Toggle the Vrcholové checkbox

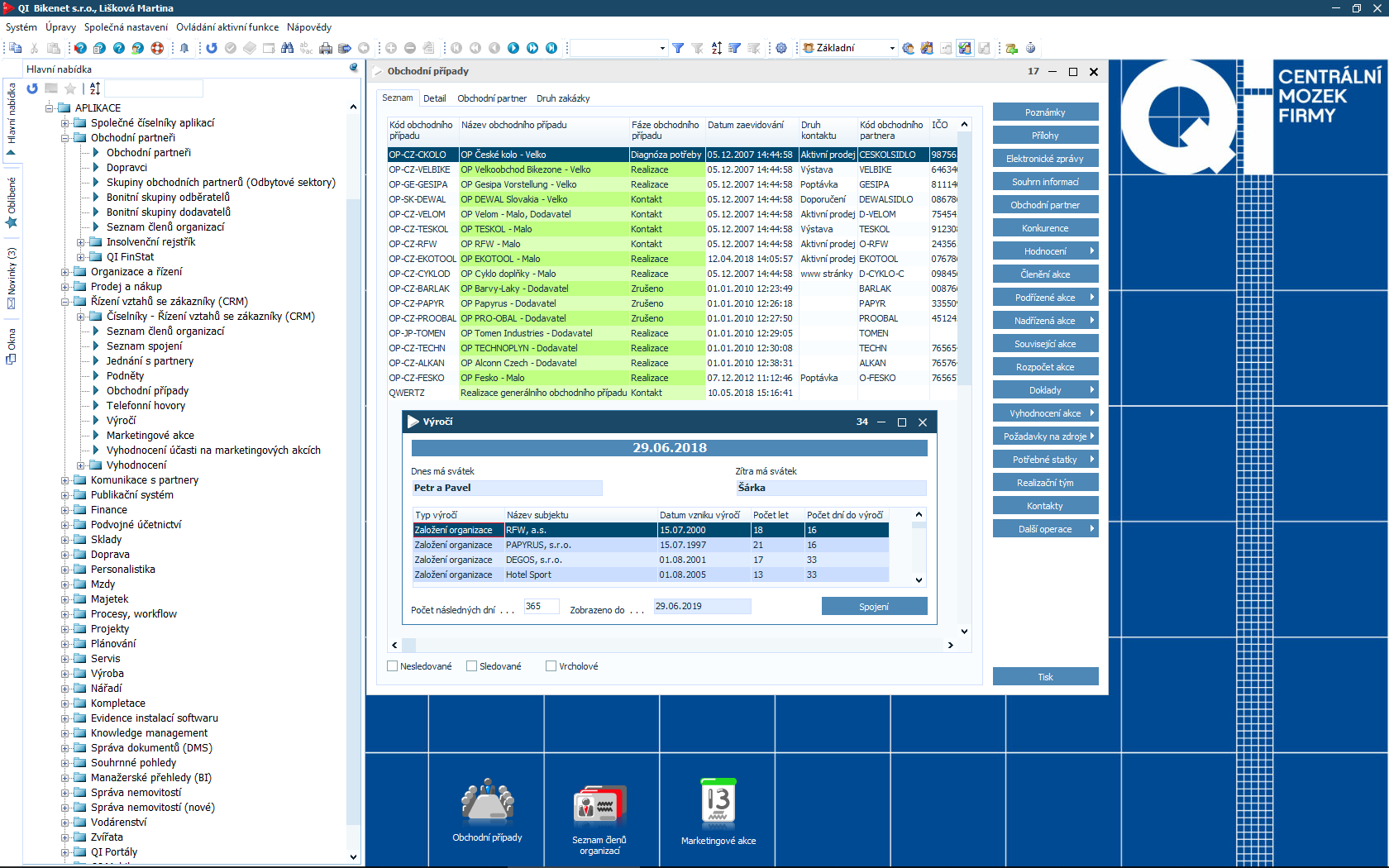pos(551,666)
